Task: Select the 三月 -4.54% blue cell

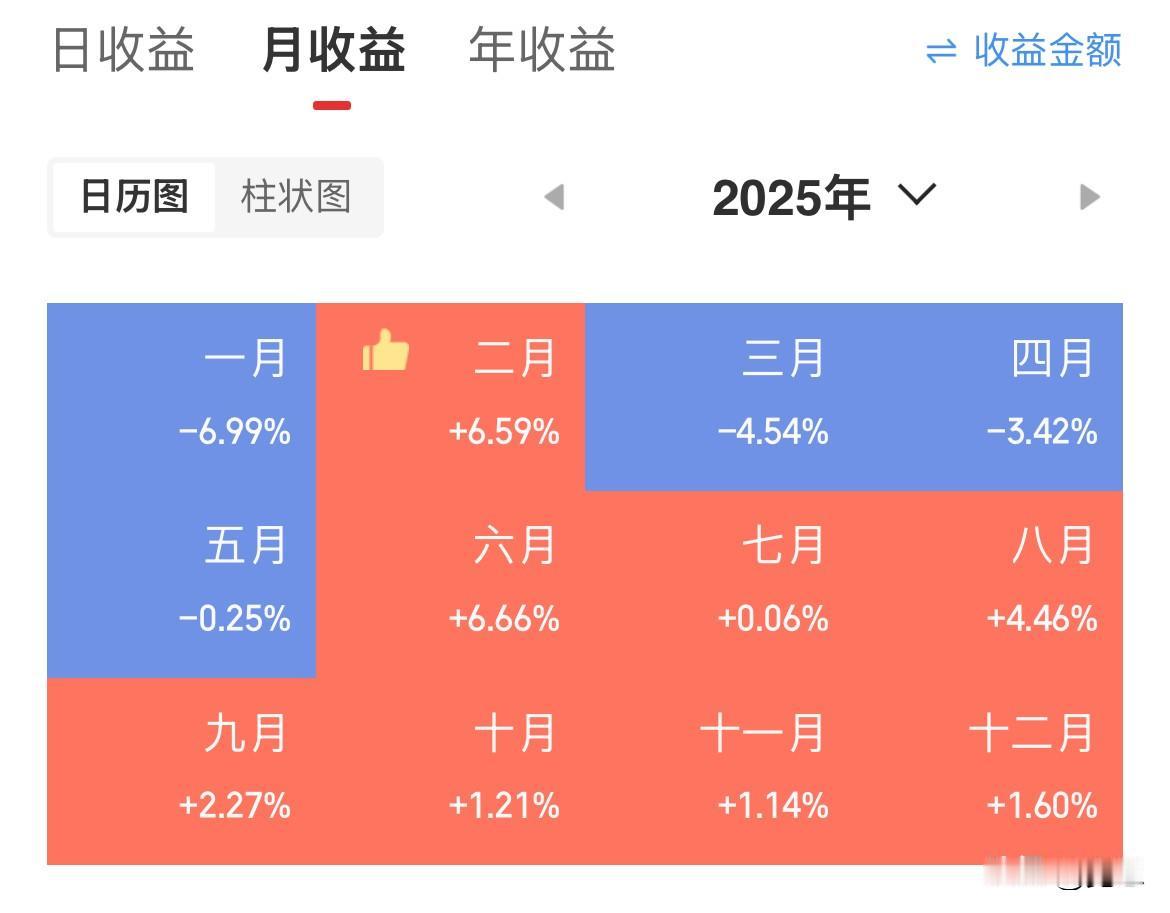Action: point(719,396)
